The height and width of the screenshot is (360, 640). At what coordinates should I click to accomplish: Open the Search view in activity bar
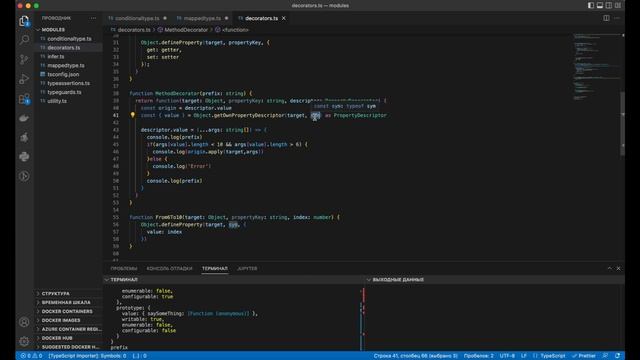point(24,40)
